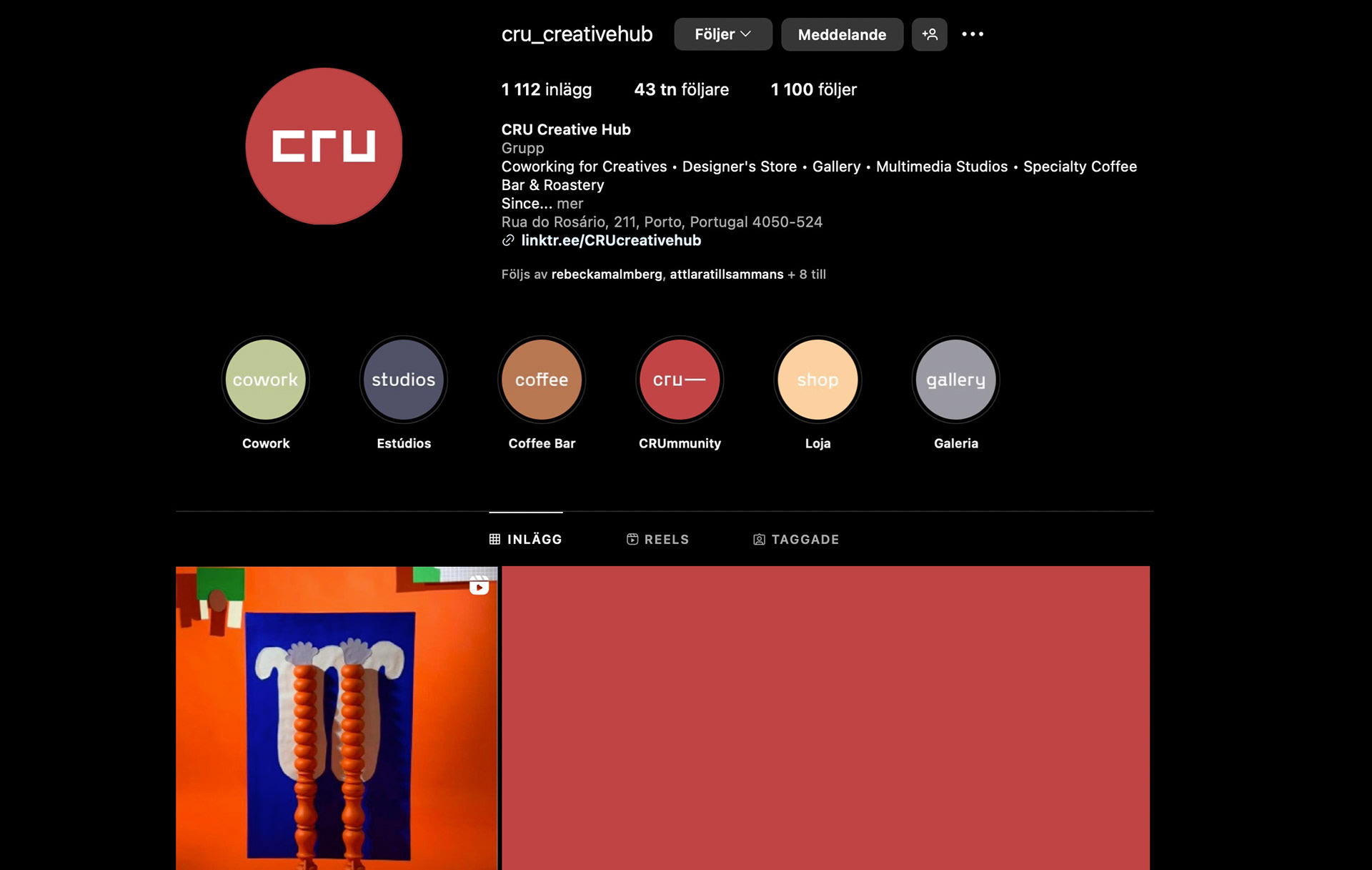Open the orange and blue reel post
The image size is (1372, 870).
click(337, 718)
